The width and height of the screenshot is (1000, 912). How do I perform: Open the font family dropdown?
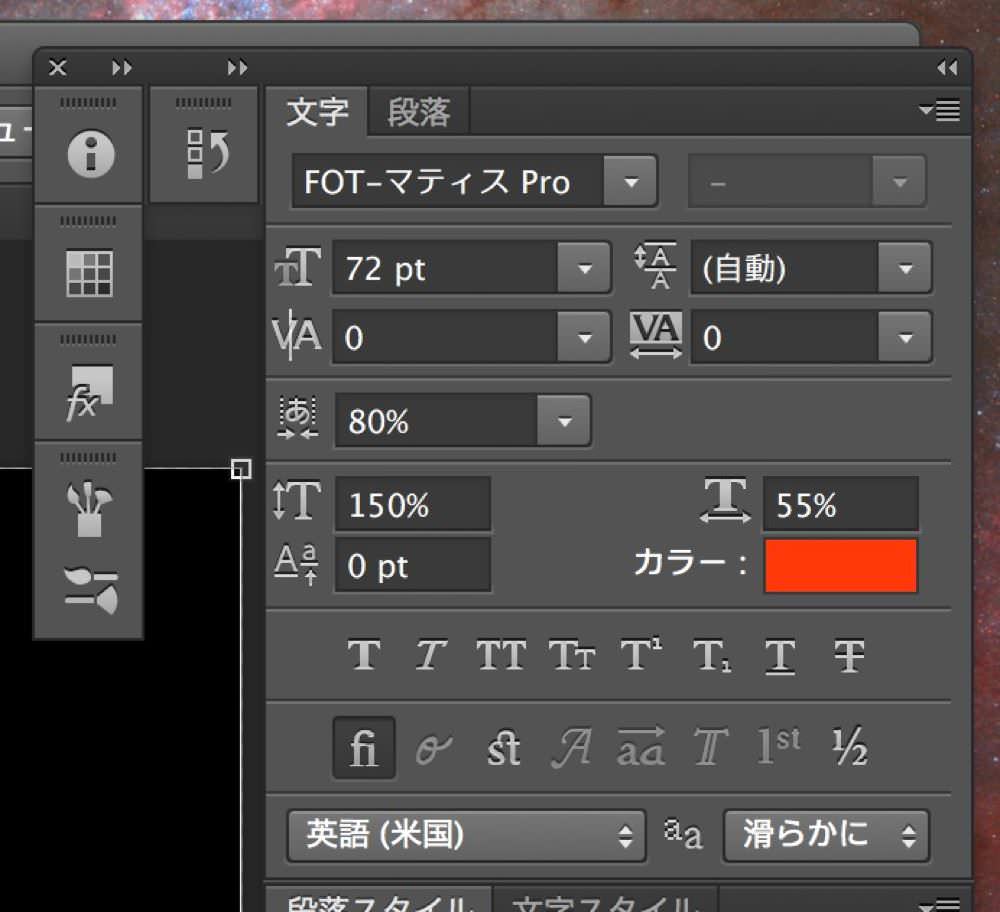click(630, 182)
